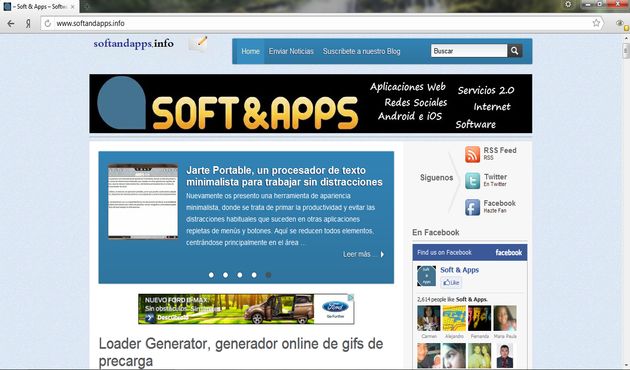
Task: Click the Facebook fan photo labeled Alejandro
Action: point(454,318)
